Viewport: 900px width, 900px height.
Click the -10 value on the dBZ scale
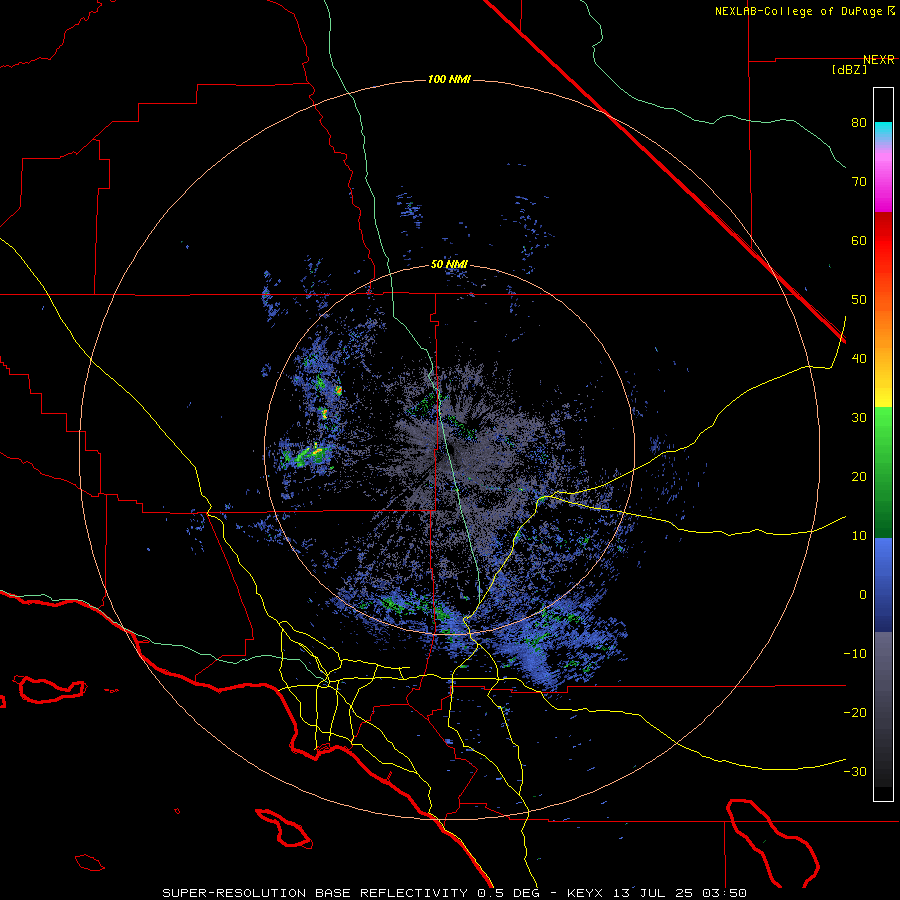tap(855, 654)
